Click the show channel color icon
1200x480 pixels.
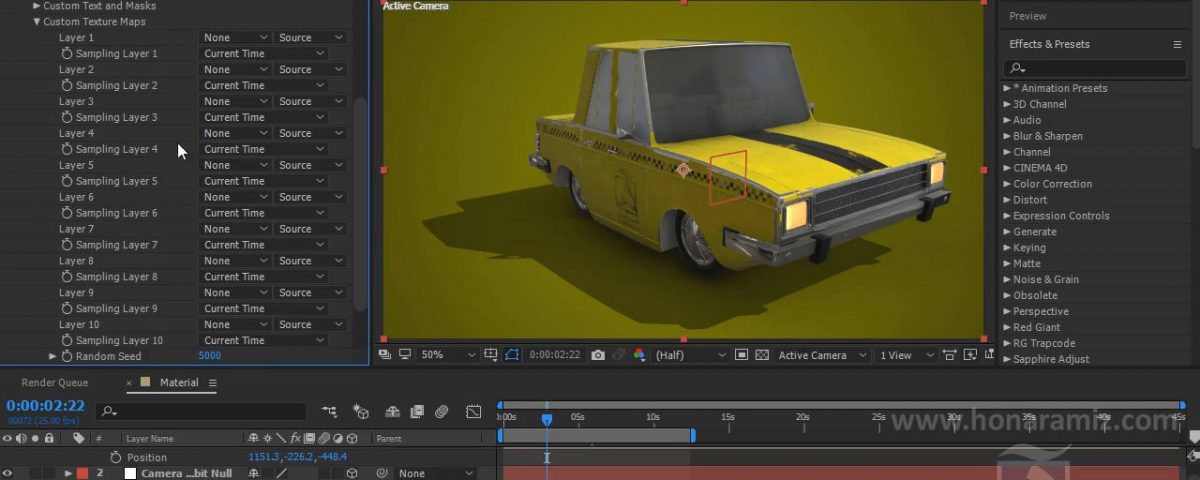tap(639, 355)
